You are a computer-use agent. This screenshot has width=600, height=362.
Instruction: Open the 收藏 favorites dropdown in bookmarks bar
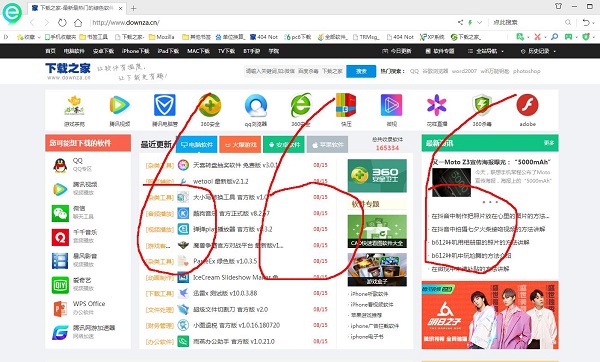(x=29, y=37)
